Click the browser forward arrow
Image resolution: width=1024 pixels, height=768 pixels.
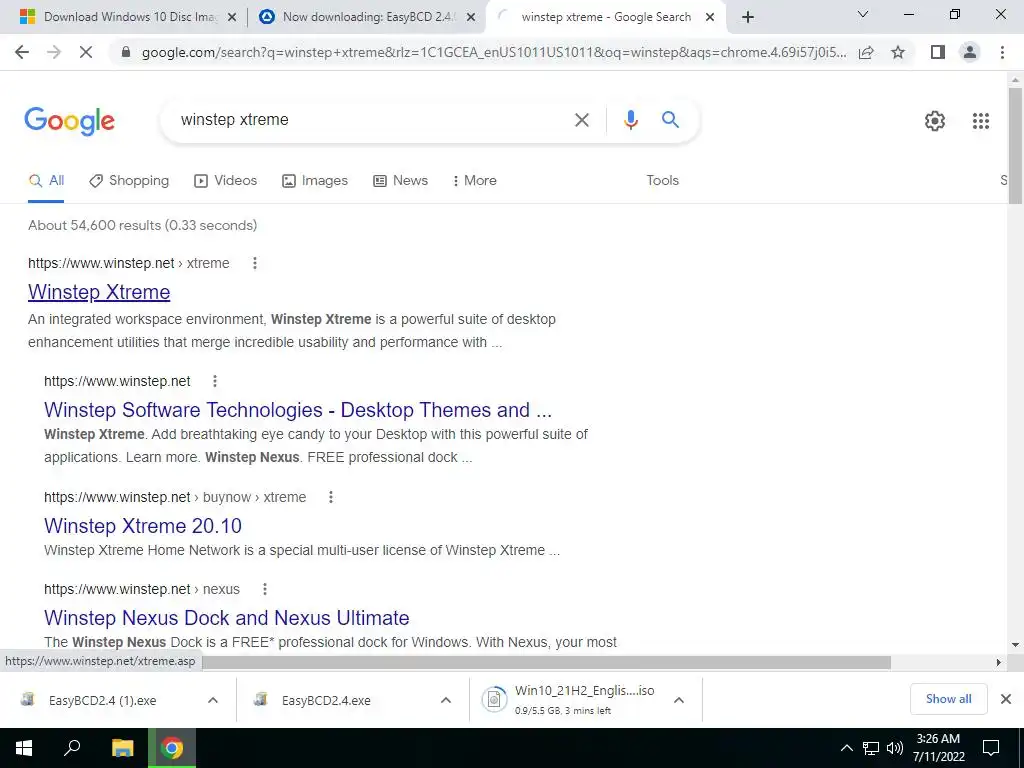pyautogui.click(x=54, y=52)
